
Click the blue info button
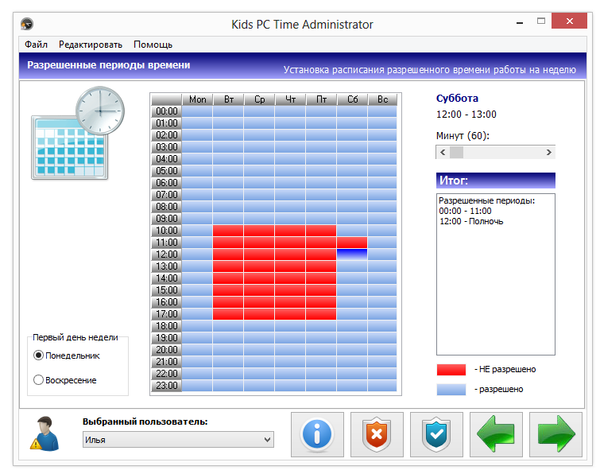coord(317,435)
